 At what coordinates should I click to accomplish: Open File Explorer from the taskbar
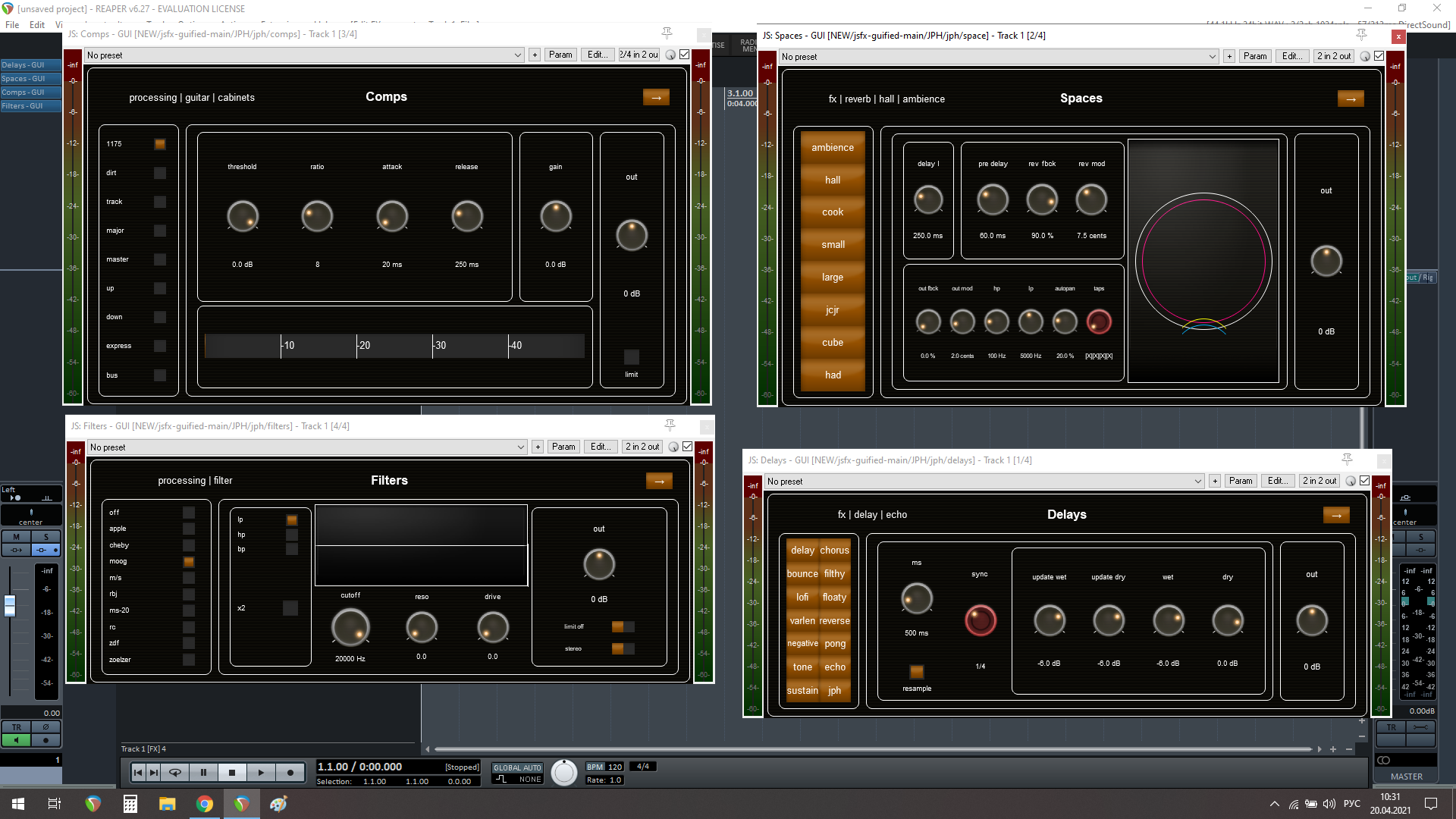[167, 804]
